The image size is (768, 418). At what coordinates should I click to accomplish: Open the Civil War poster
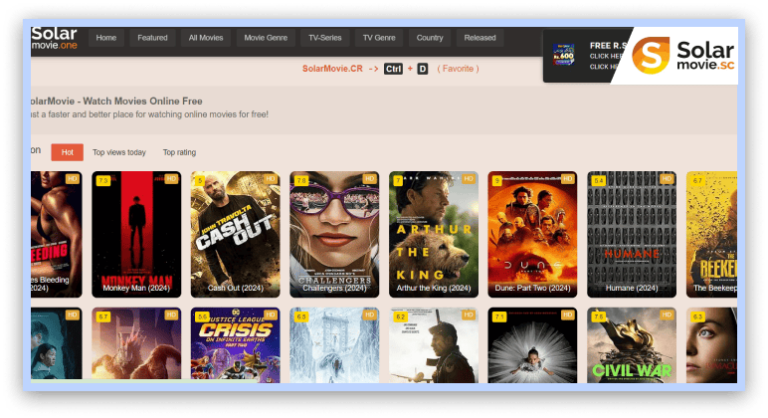point(631,345)
